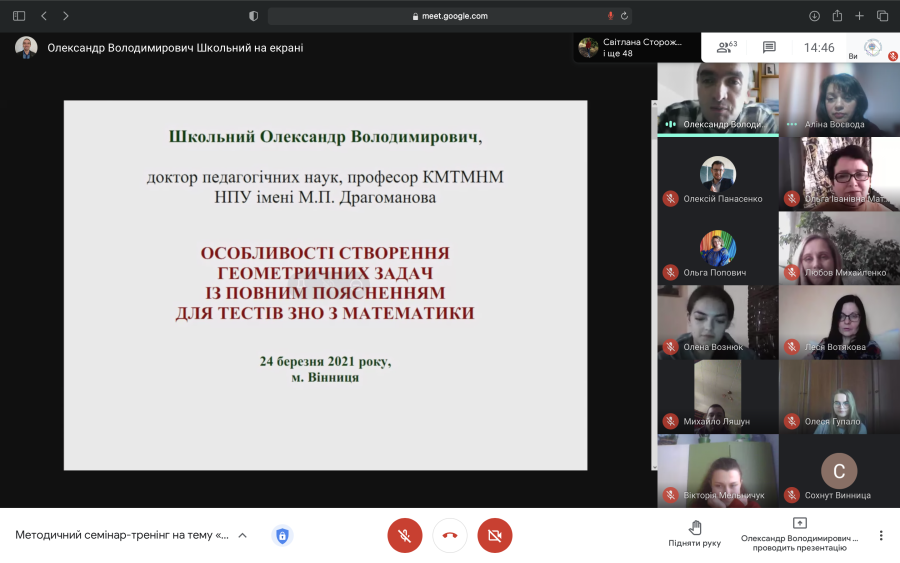900x563 pixels.
Task: Click the three-dots indicator on Аліна Воєвода
Action: [792, 124]
